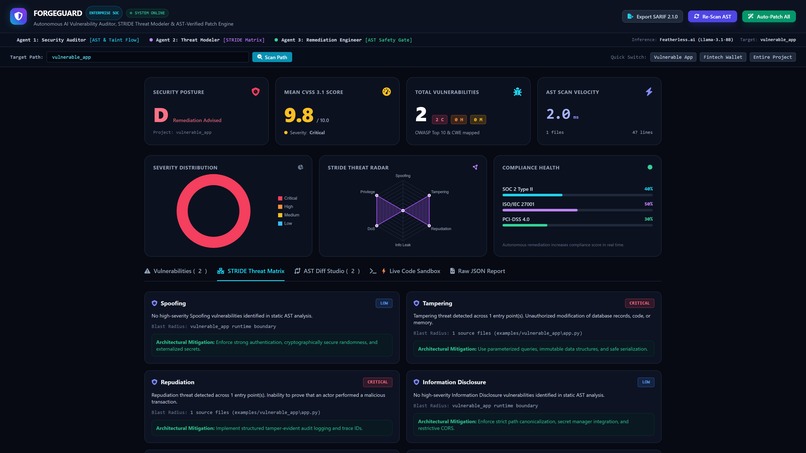Click the System Online status badge
This screenshot has height=453, width=806.
coord(148,13)
